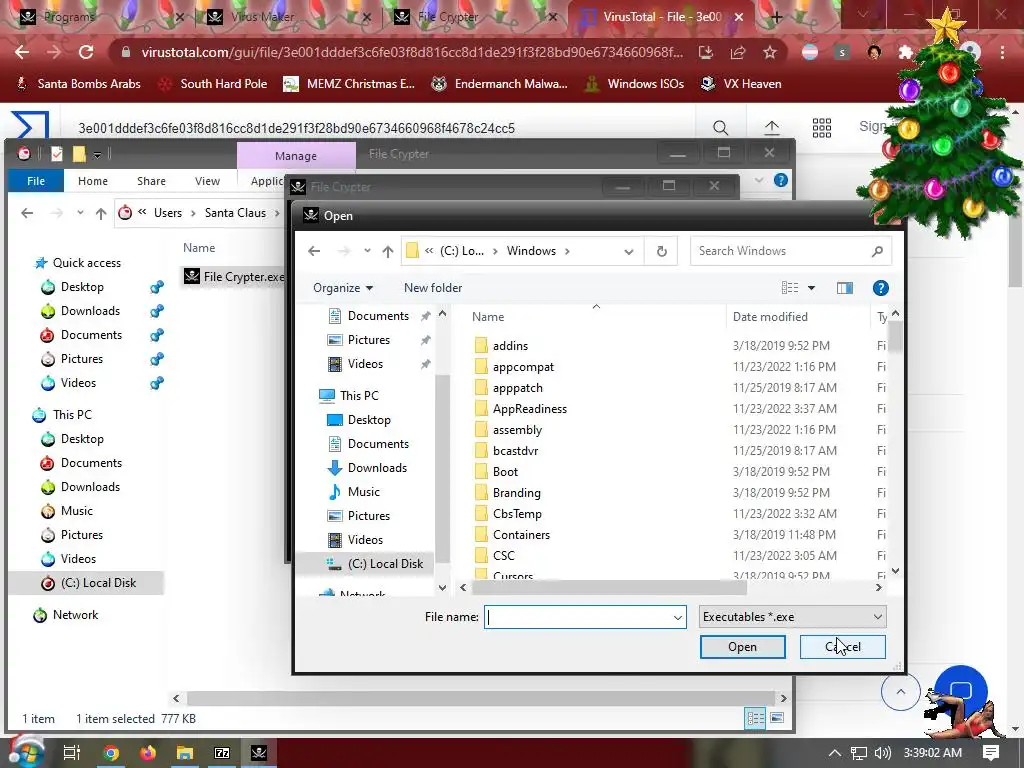The width and height of the screenshot is (1024, 768).
Task: Select the CSC folder
Action: point(504,556)
